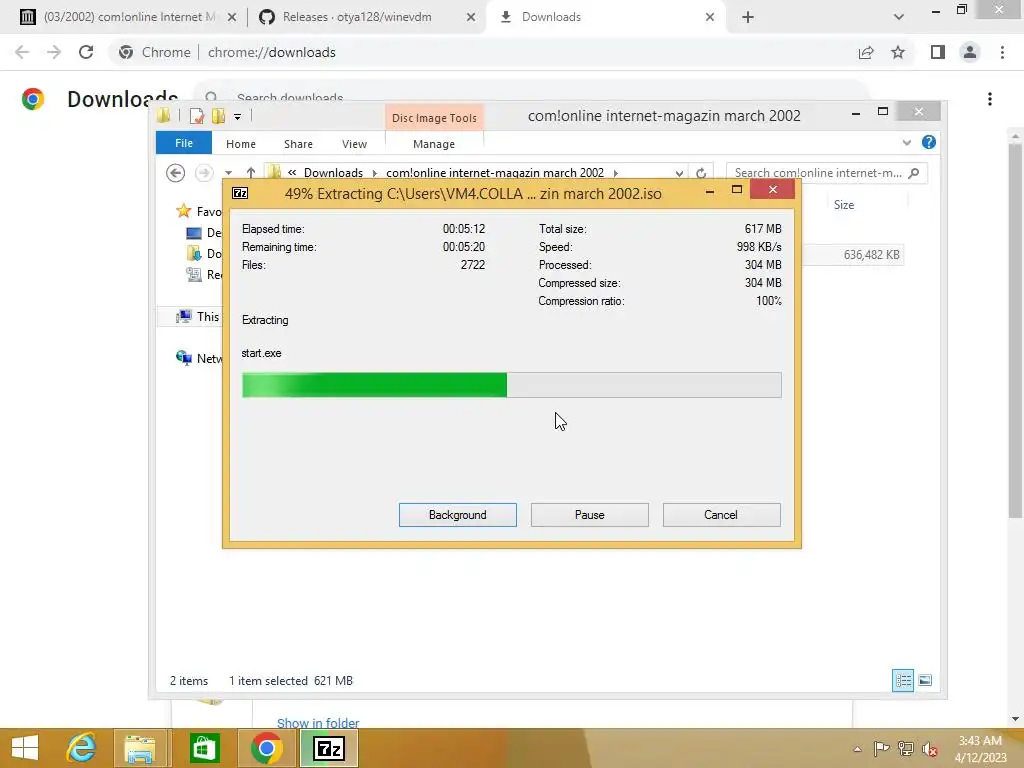Click Chrome back arrow
Viewport: 1024px width, 768px height.
(22, 52)
